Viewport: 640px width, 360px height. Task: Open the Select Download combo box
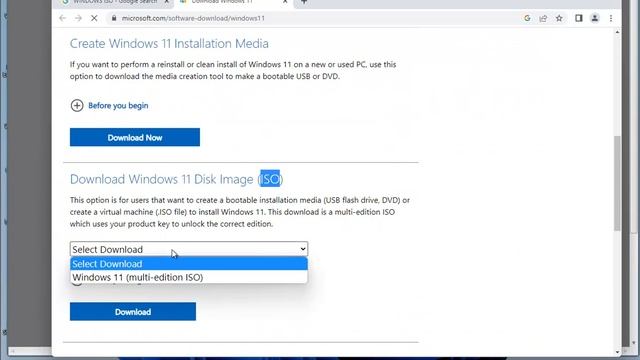click(189, 249)
